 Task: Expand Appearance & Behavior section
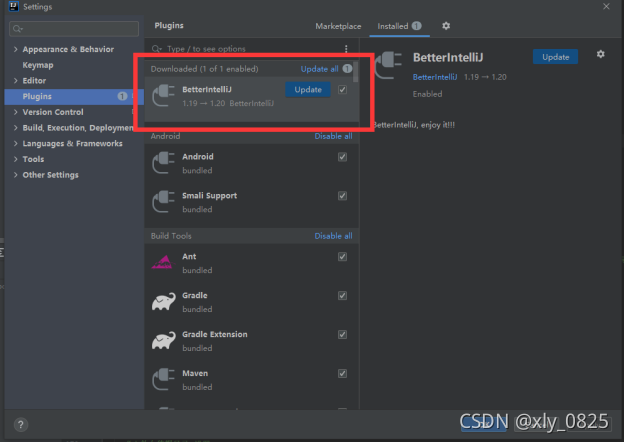pos(16,49)
